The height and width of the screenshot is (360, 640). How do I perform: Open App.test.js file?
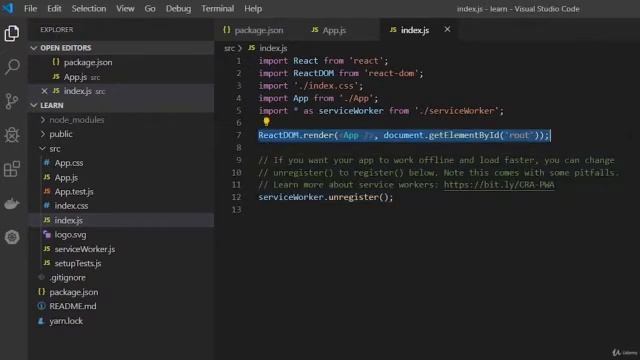coord(74,191)
